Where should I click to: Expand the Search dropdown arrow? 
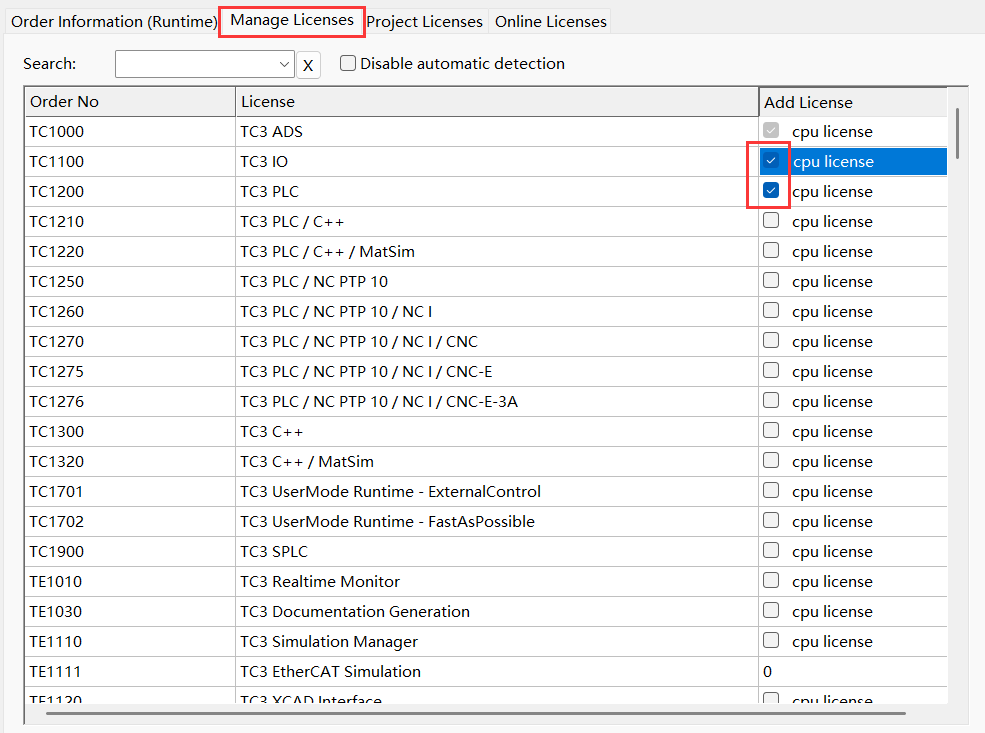pyautogui.click(x=284, y=64)
